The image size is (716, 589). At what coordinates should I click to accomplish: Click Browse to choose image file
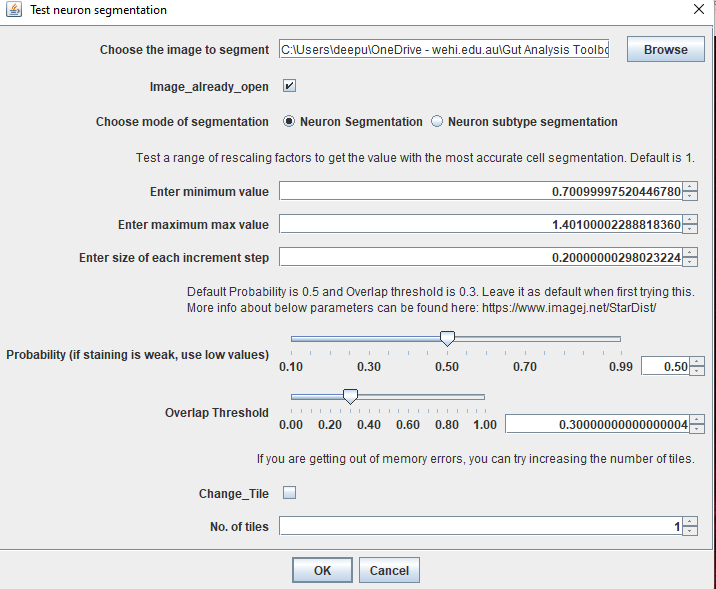coord(665,49)
